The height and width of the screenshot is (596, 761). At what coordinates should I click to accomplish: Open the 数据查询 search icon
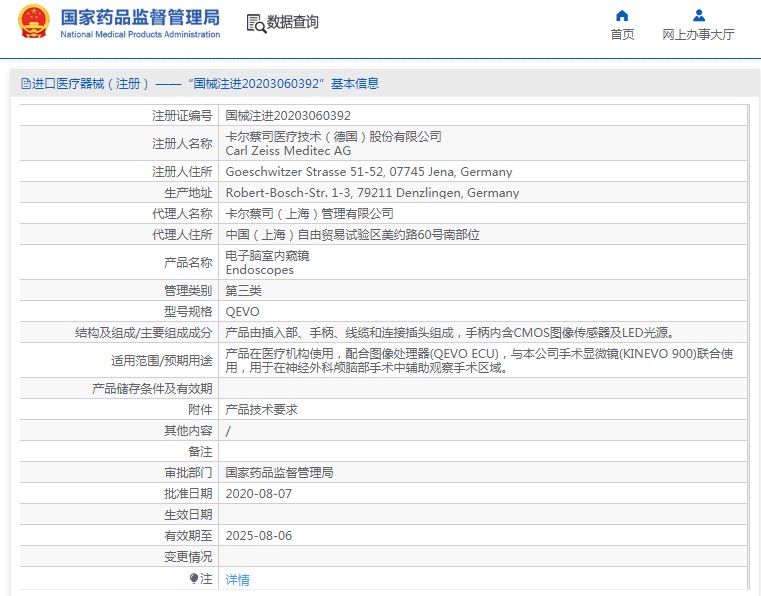tap(256, 23)
